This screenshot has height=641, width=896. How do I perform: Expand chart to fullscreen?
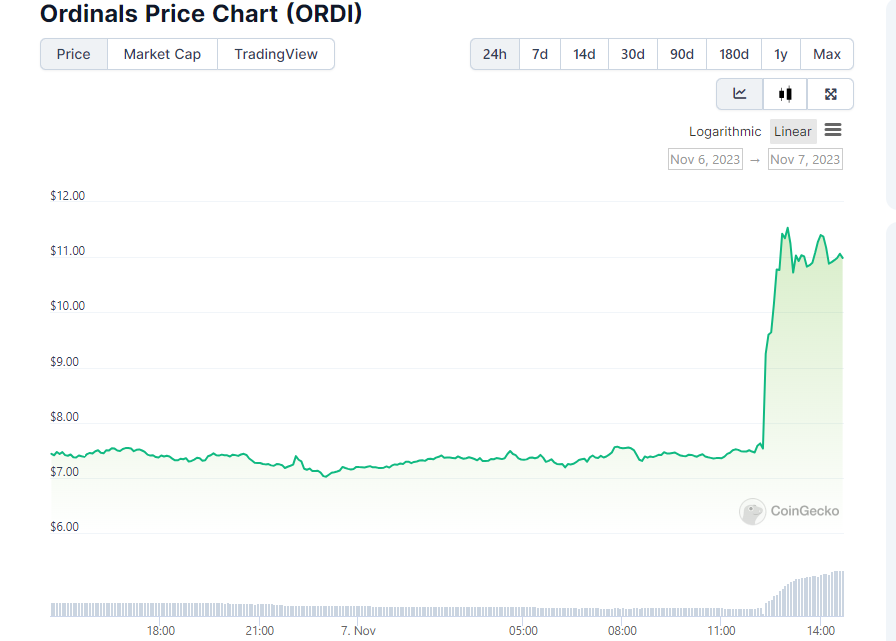(x=830, y=93)
